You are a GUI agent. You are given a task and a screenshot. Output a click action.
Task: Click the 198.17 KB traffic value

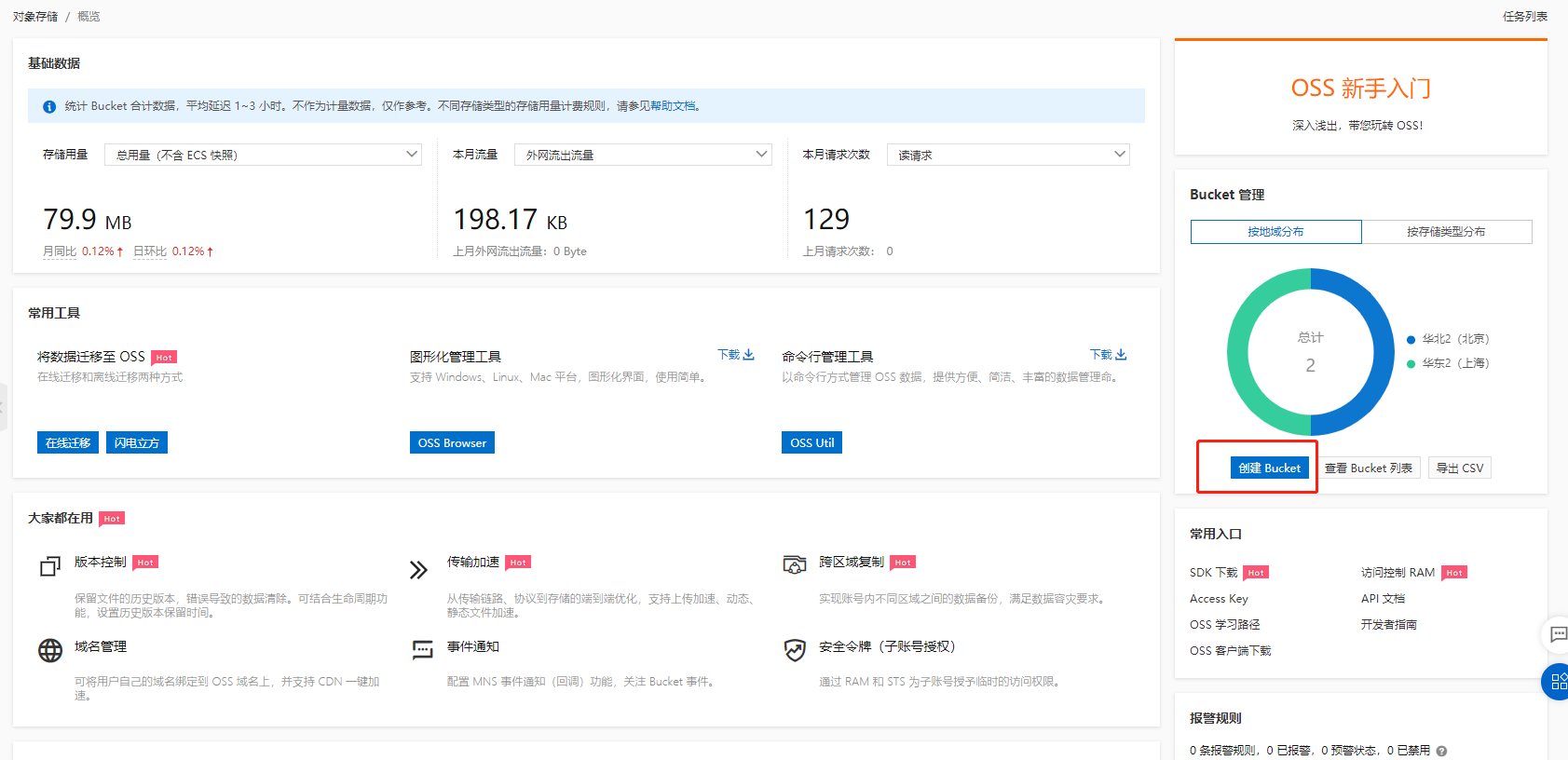tap(511, 220)
